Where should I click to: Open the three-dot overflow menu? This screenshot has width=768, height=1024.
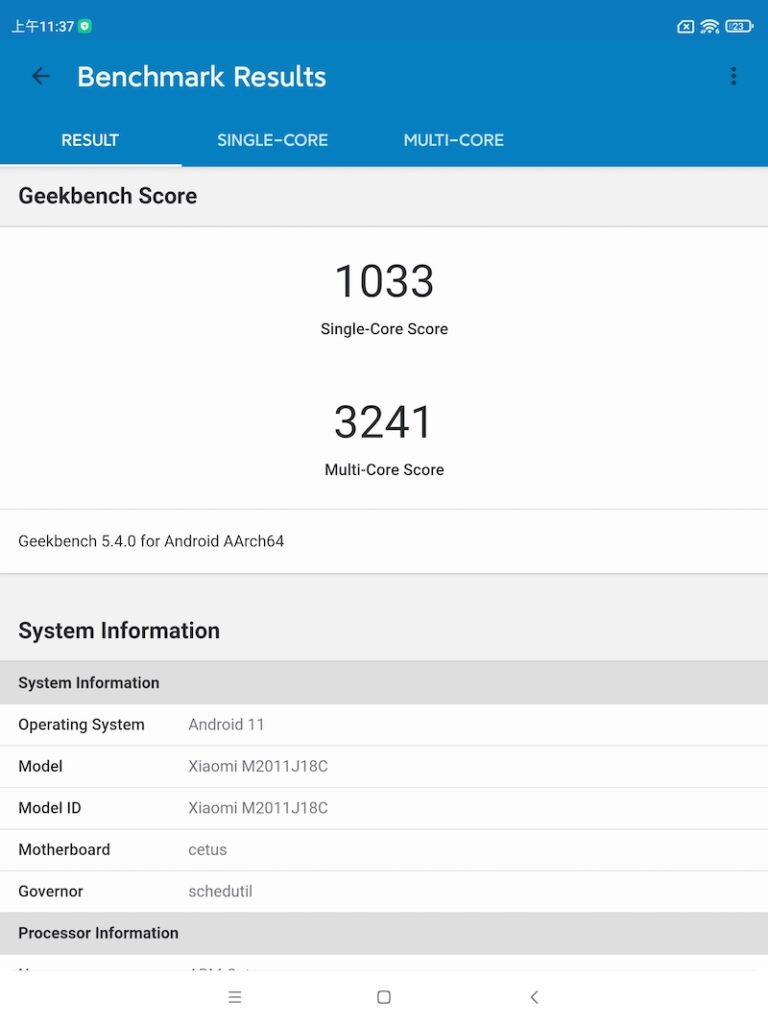[733, 76]
